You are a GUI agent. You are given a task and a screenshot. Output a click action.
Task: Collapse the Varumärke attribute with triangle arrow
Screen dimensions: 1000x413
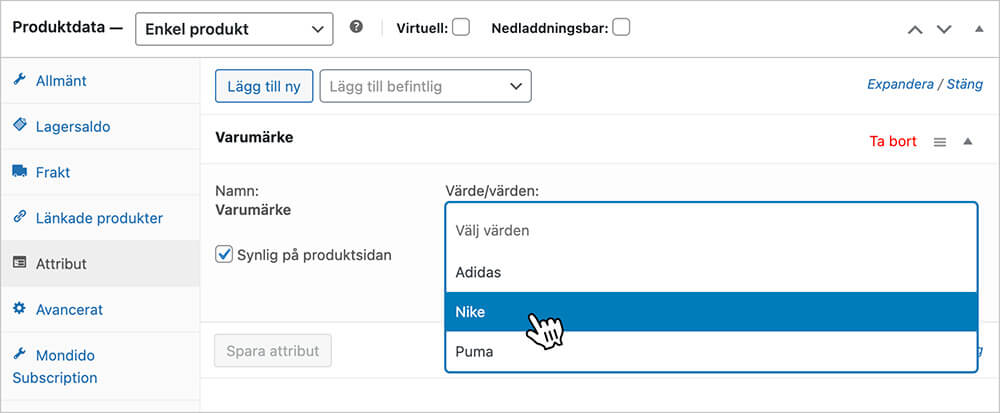(x=967, y=142)
